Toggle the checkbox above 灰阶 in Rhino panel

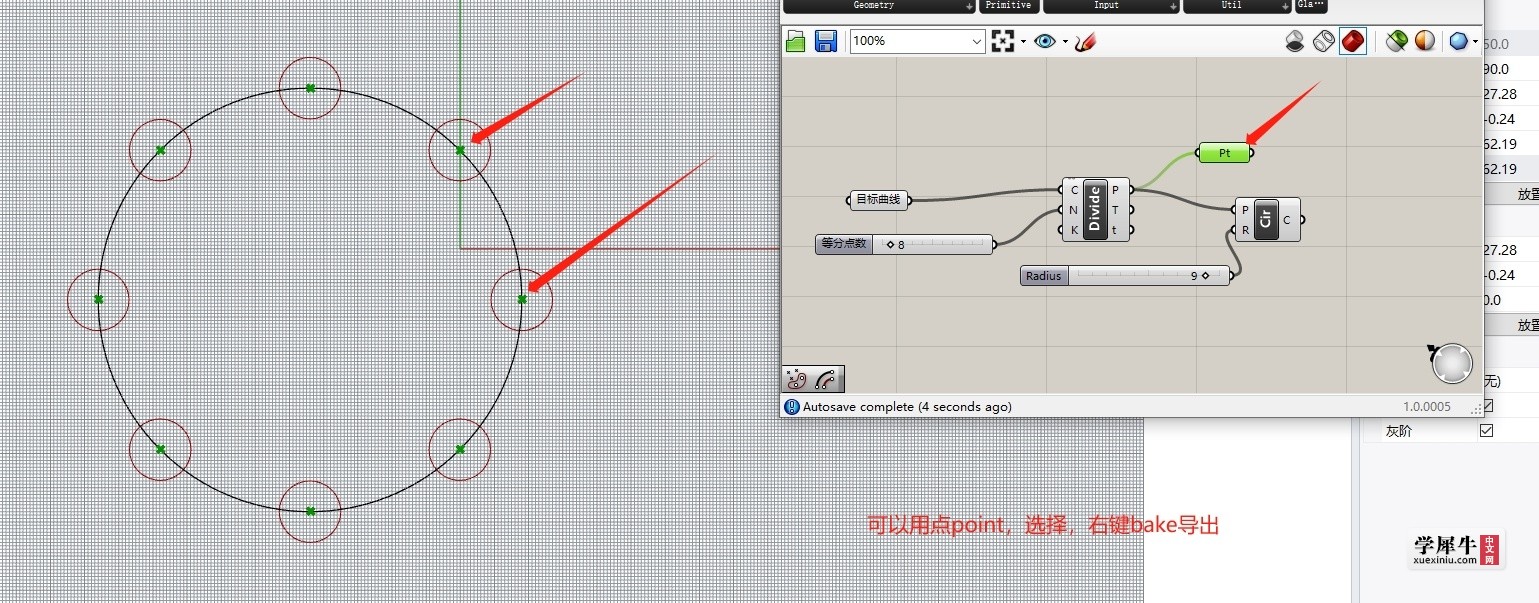coord(1487,406)
